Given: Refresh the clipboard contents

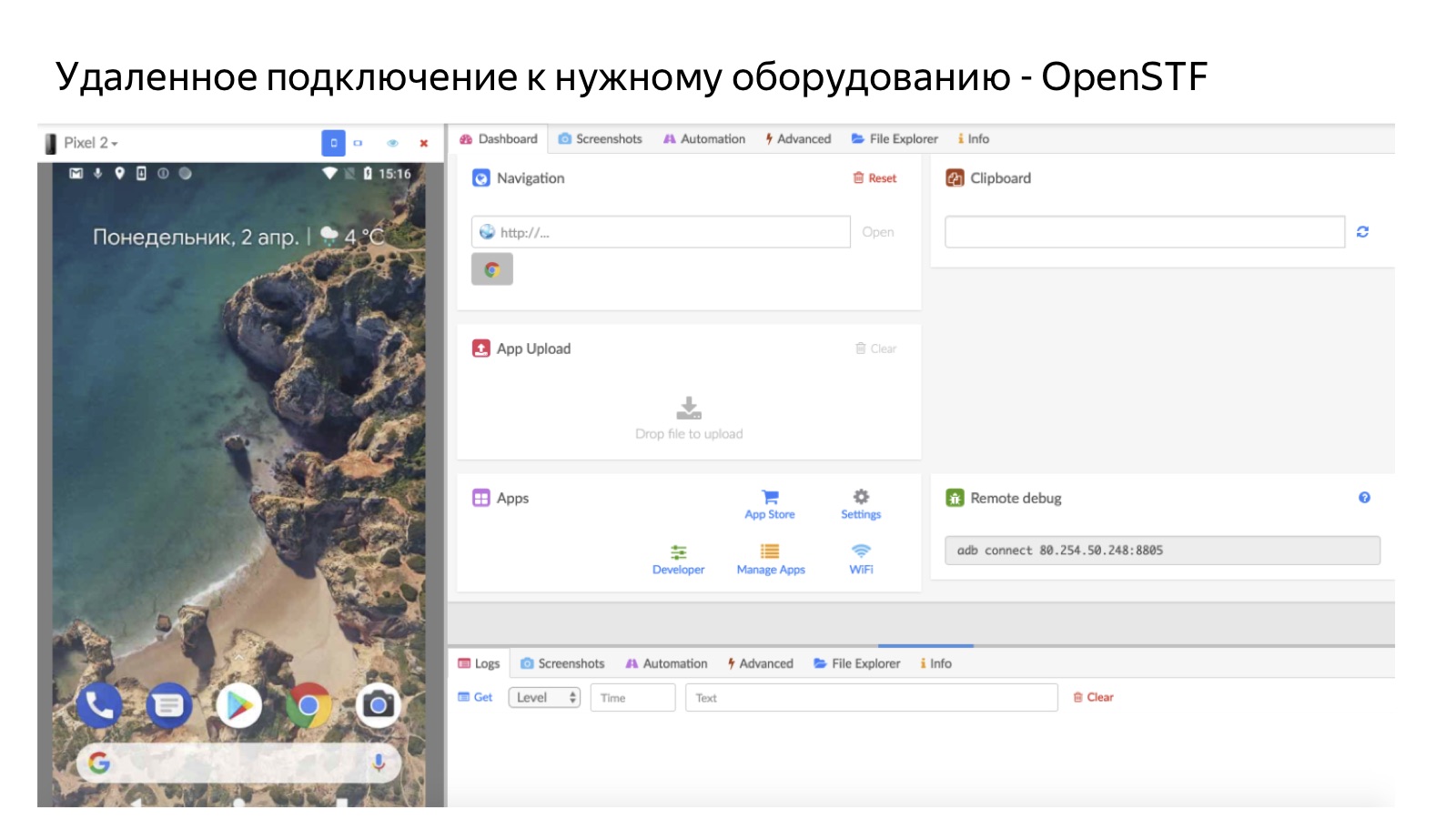Looking at the screenshot, I should pos(1362,232).
